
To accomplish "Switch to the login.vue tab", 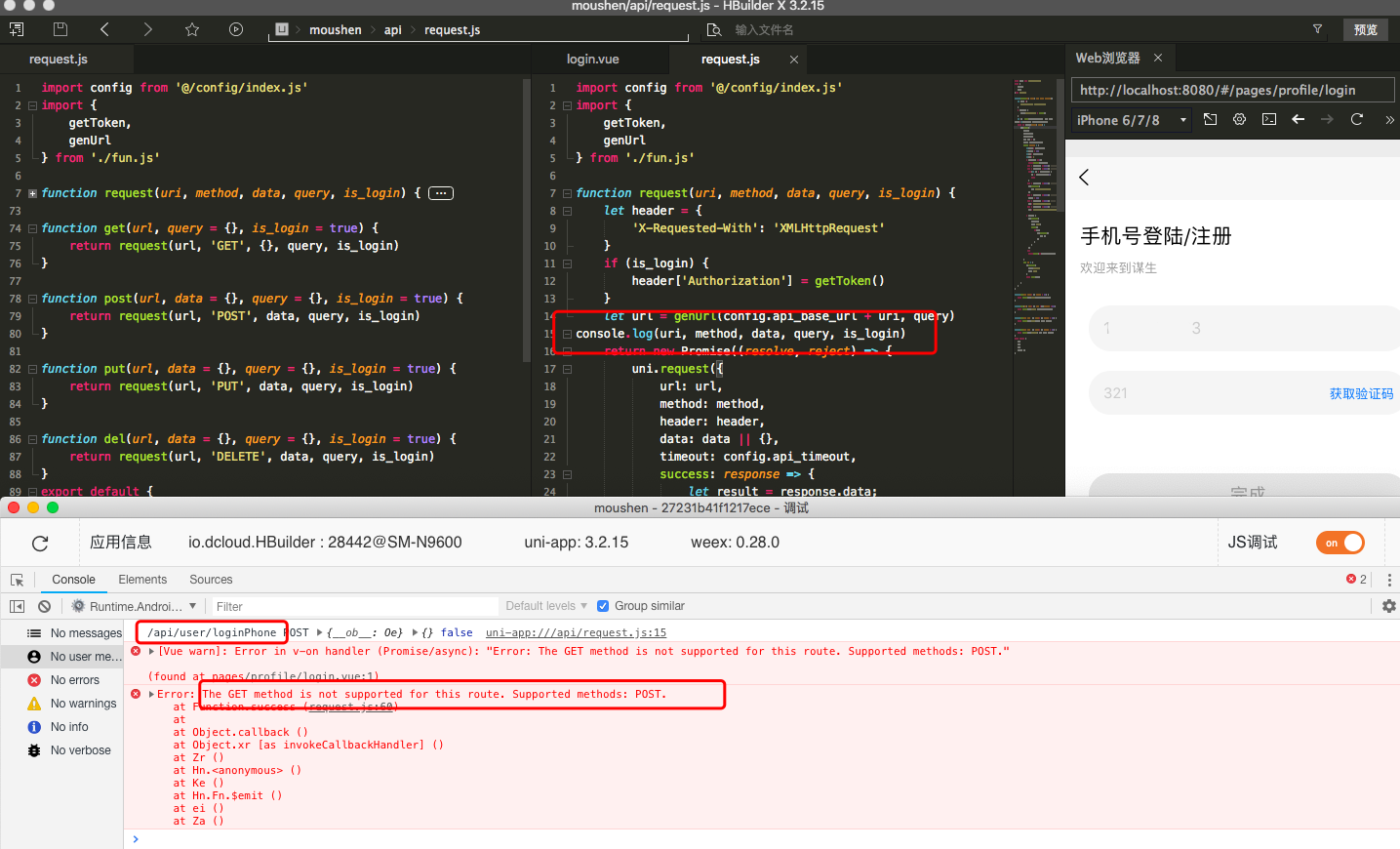I will click(592, 60).
